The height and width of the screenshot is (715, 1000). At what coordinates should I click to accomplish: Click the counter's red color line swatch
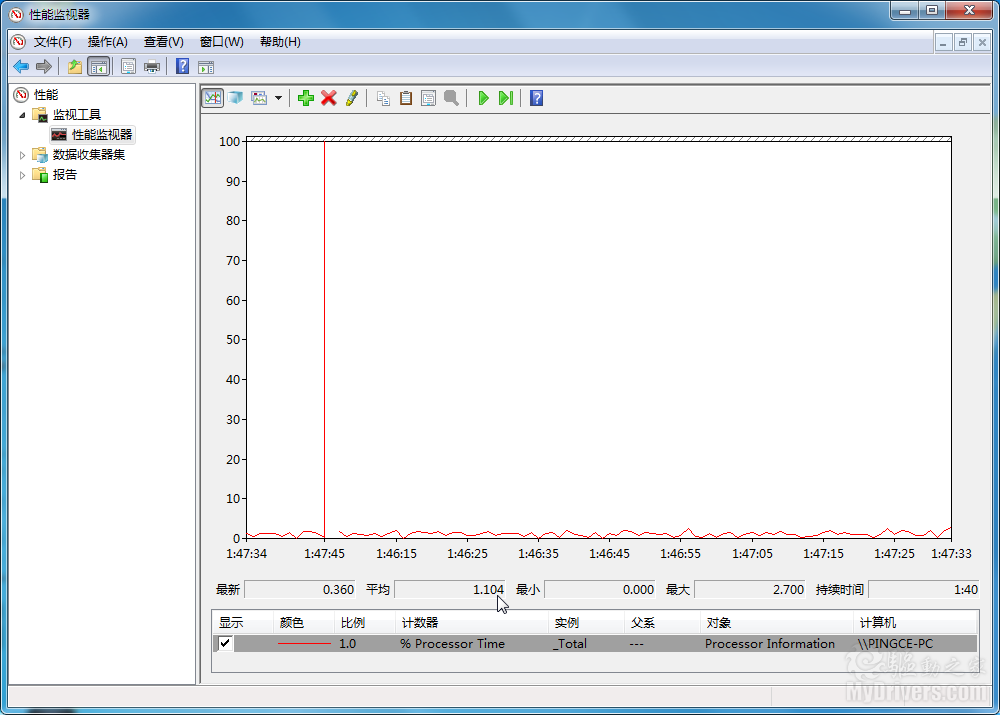pos(304,644)
